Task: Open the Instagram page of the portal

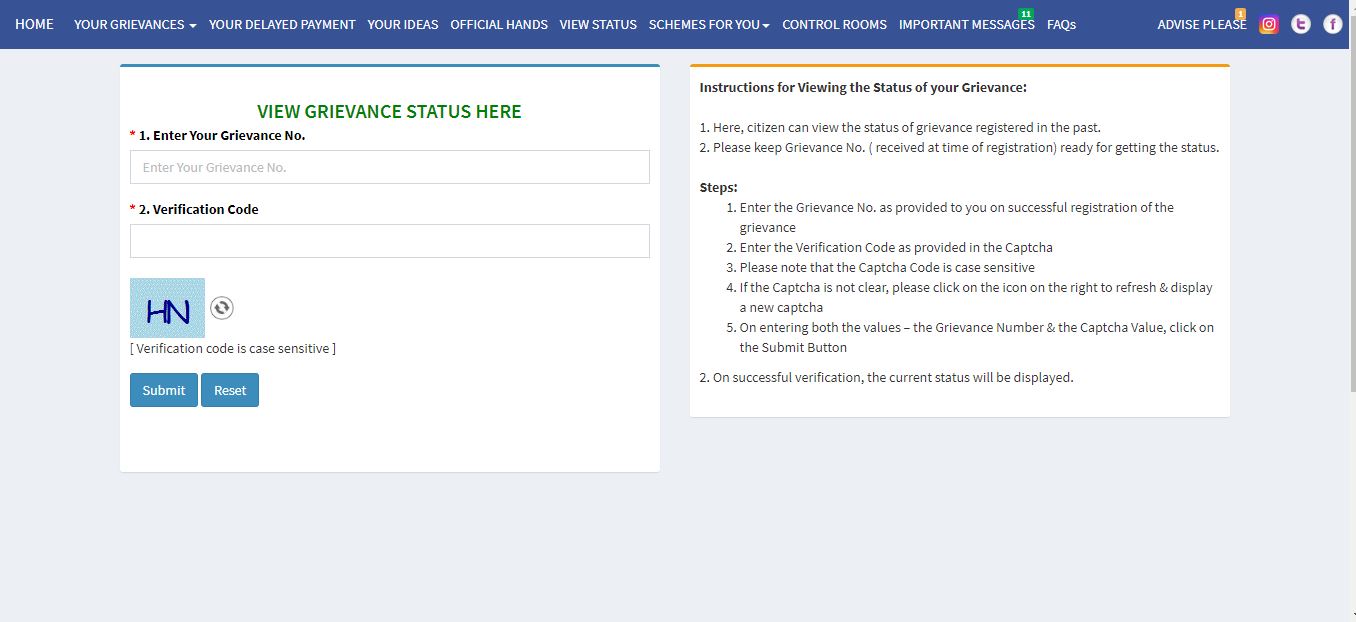Action: coord(1269,24)
